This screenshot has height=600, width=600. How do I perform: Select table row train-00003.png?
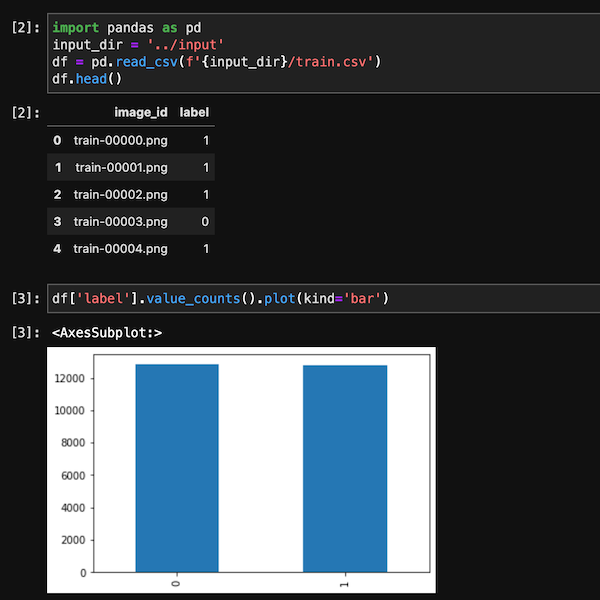pyautogui.click(x=131, y=221)
